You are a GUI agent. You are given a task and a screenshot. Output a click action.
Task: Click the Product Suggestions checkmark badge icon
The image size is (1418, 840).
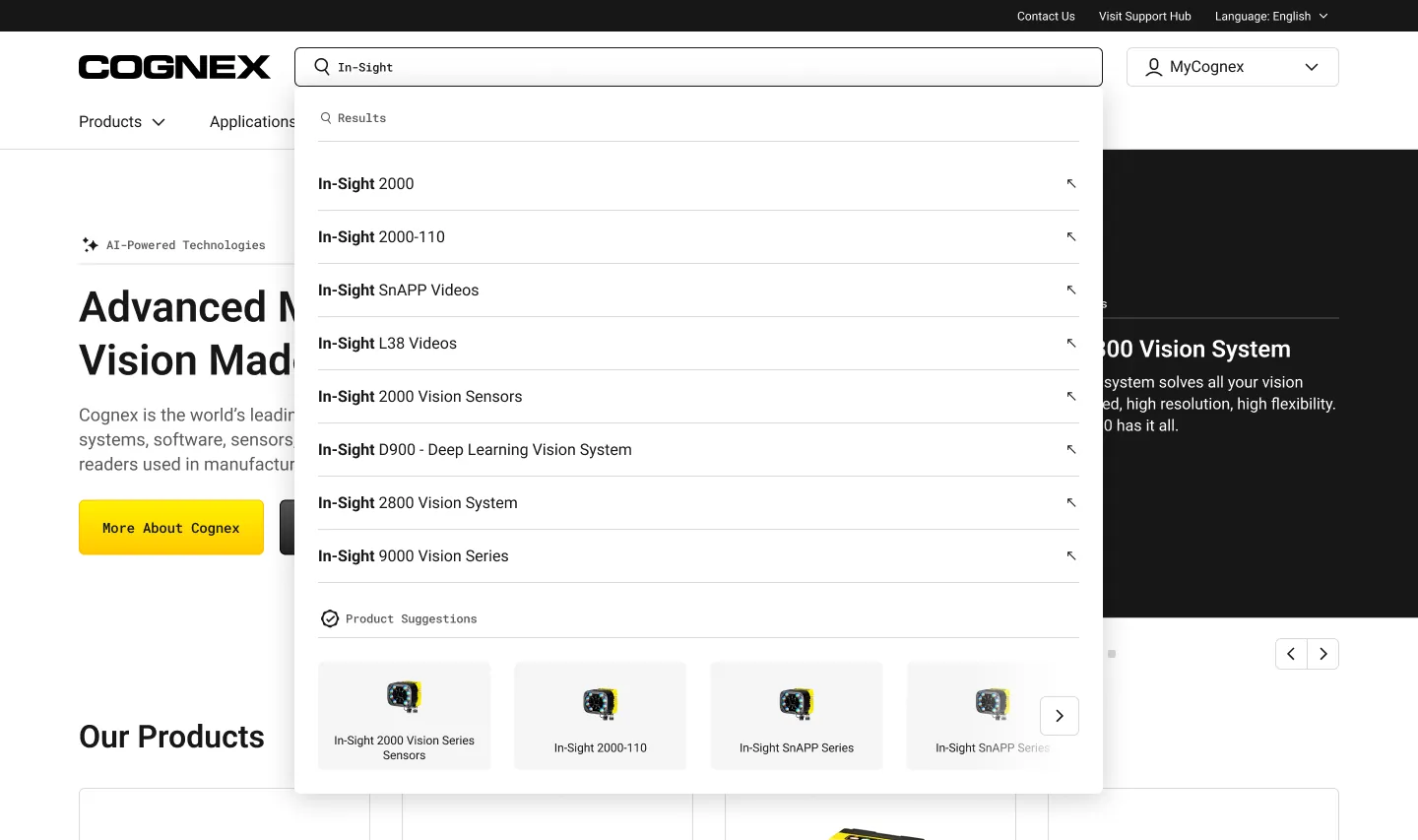tap(330, 618)
